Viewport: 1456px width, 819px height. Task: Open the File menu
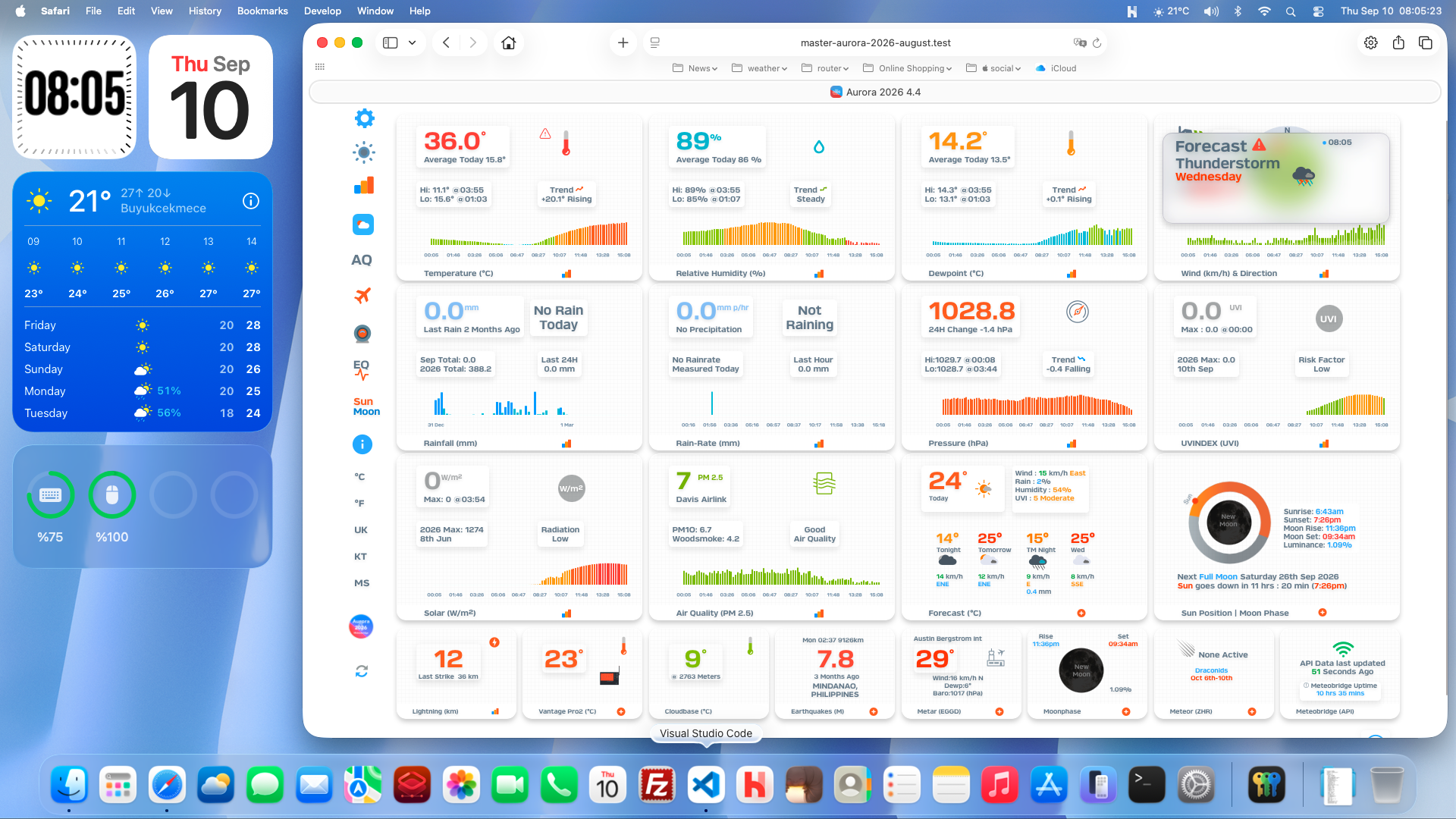click(93, 11)
